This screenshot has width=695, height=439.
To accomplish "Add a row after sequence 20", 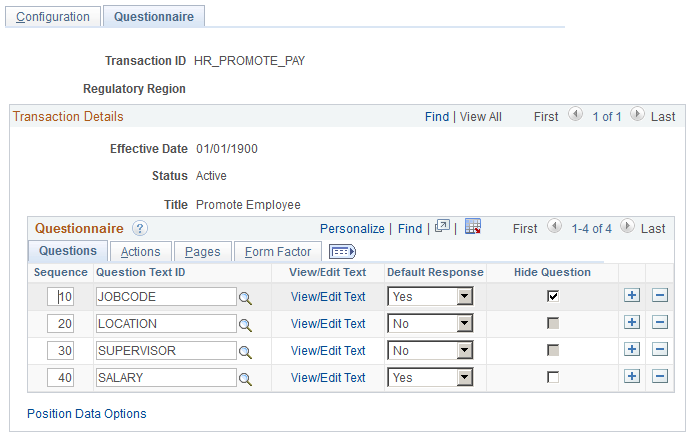I will click(632, 322).
